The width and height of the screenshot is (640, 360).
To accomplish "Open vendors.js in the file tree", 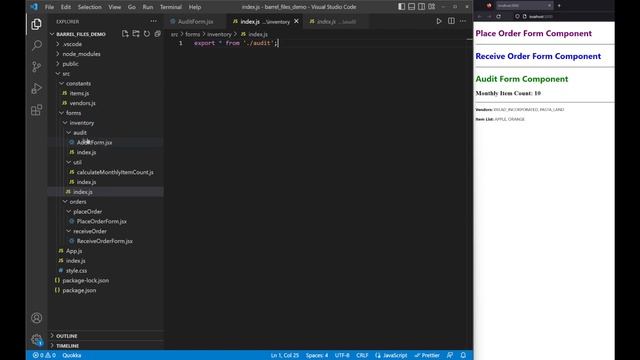I will (x=82, y=103).
